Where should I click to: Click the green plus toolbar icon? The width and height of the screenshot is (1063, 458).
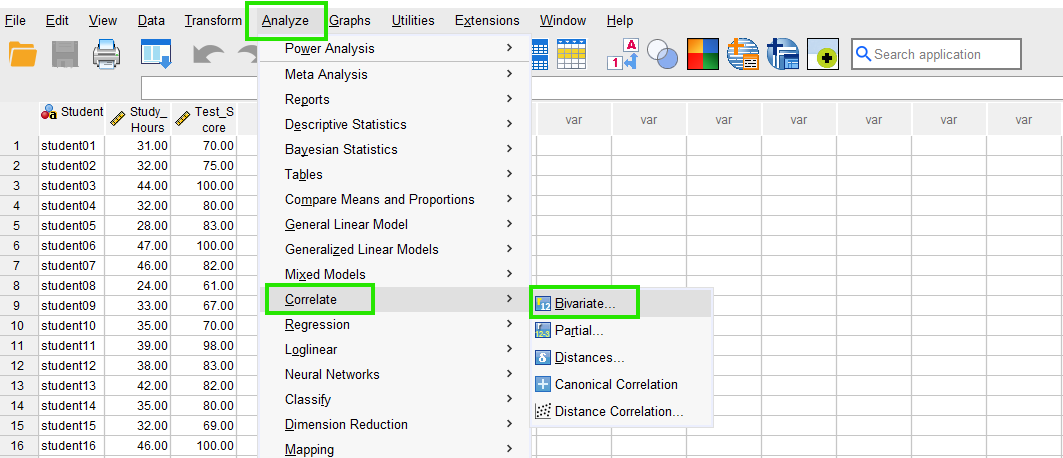(823, 55)
